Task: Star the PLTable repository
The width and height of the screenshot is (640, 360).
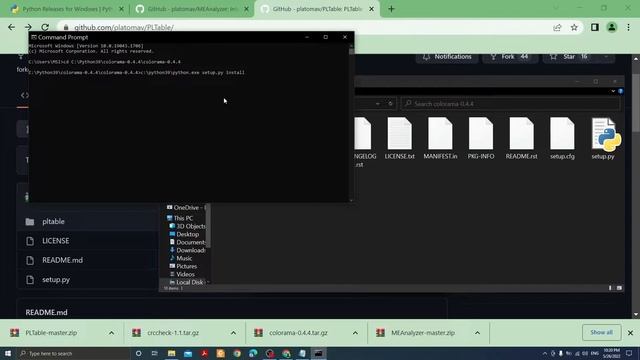Action: [x=569, y=57]
